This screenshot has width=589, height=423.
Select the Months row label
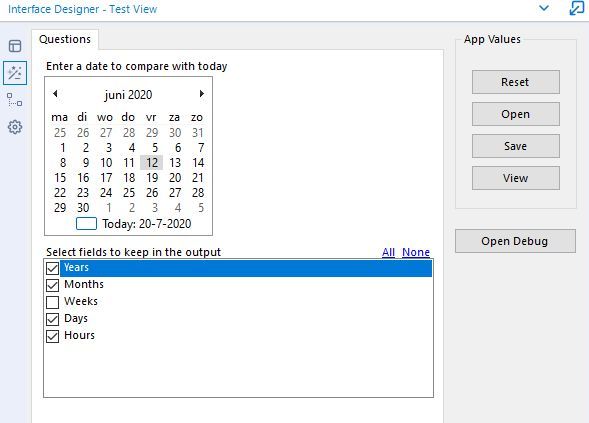click(x=84, y=284)
